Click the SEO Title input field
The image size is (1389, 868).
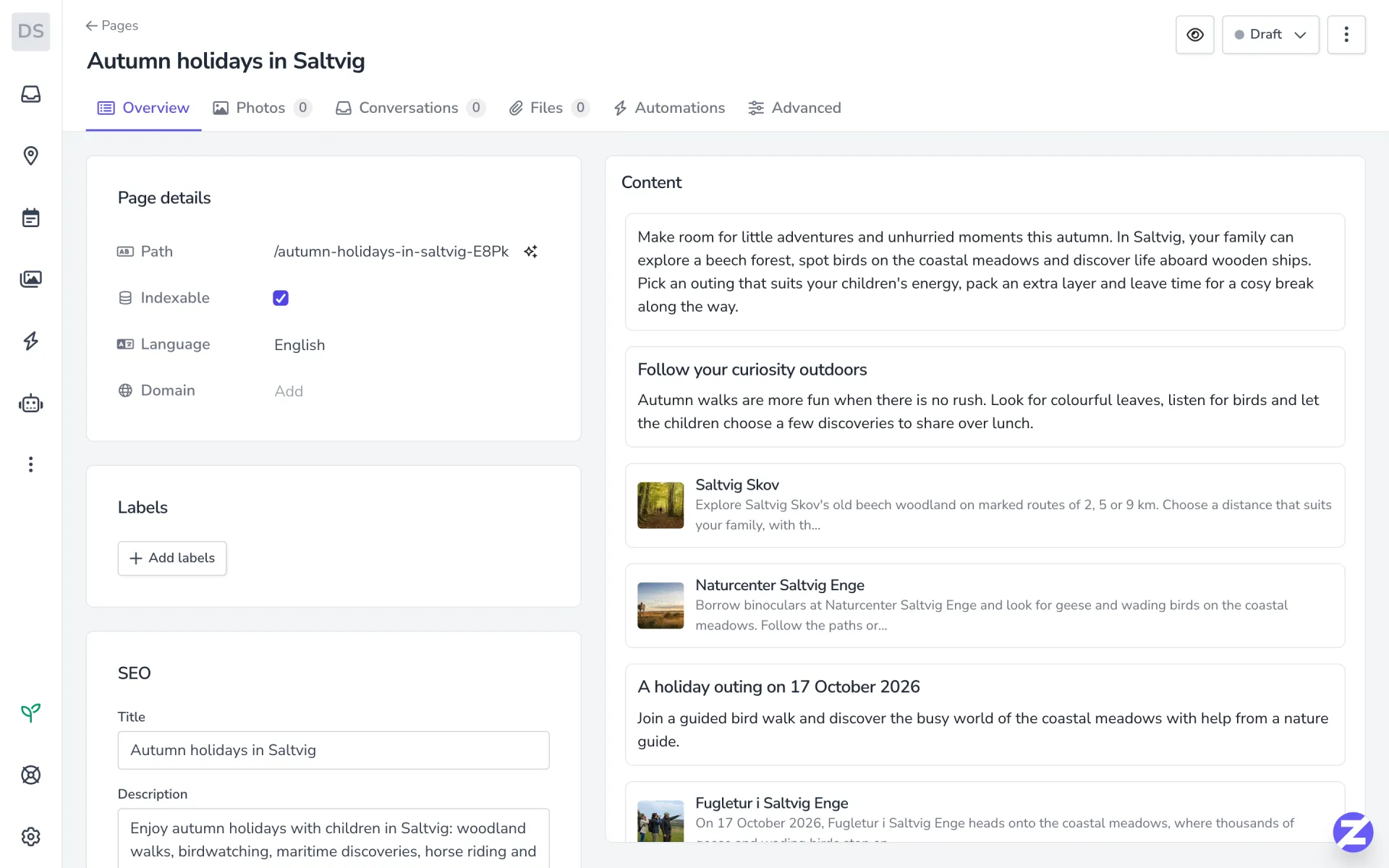[x=334, y=750]
